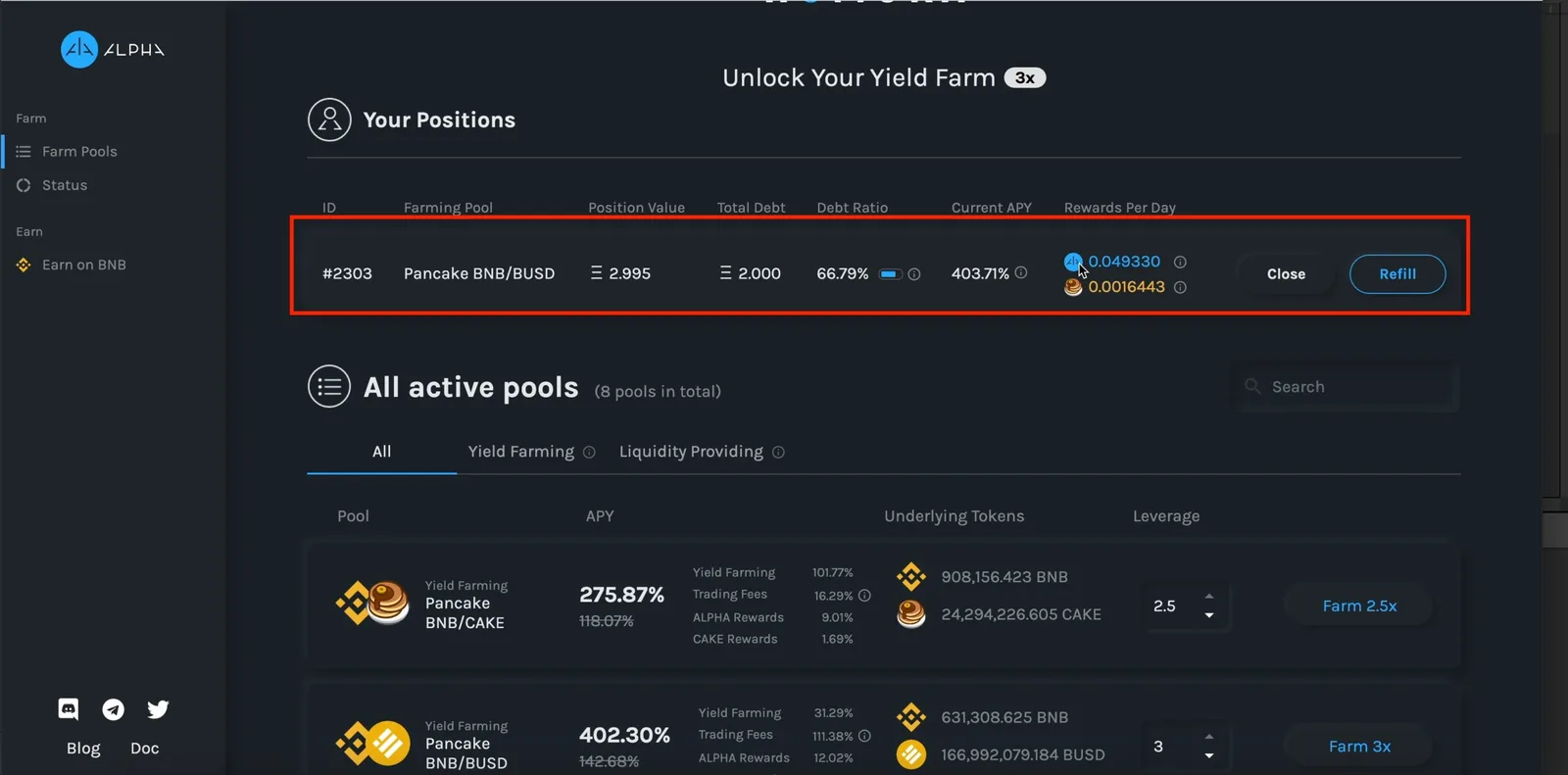Click the BUSD icon beside 166,992,079.184 BUSD

911,754
